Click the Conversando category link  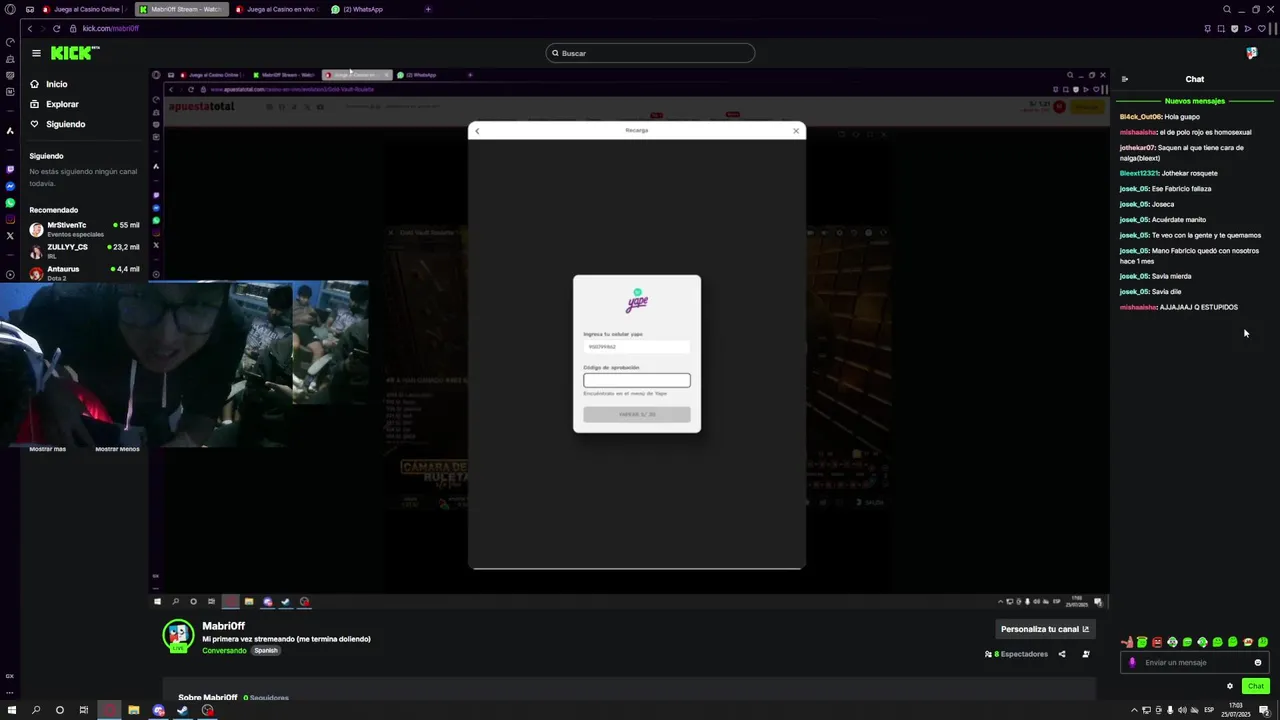pos(224,650)
